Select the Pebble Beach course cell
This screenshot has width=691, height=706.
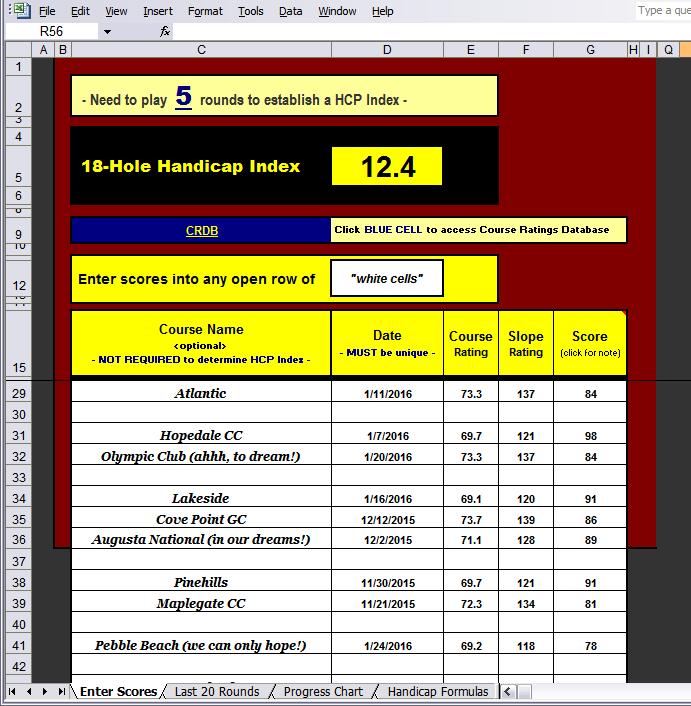click(201, 644)
